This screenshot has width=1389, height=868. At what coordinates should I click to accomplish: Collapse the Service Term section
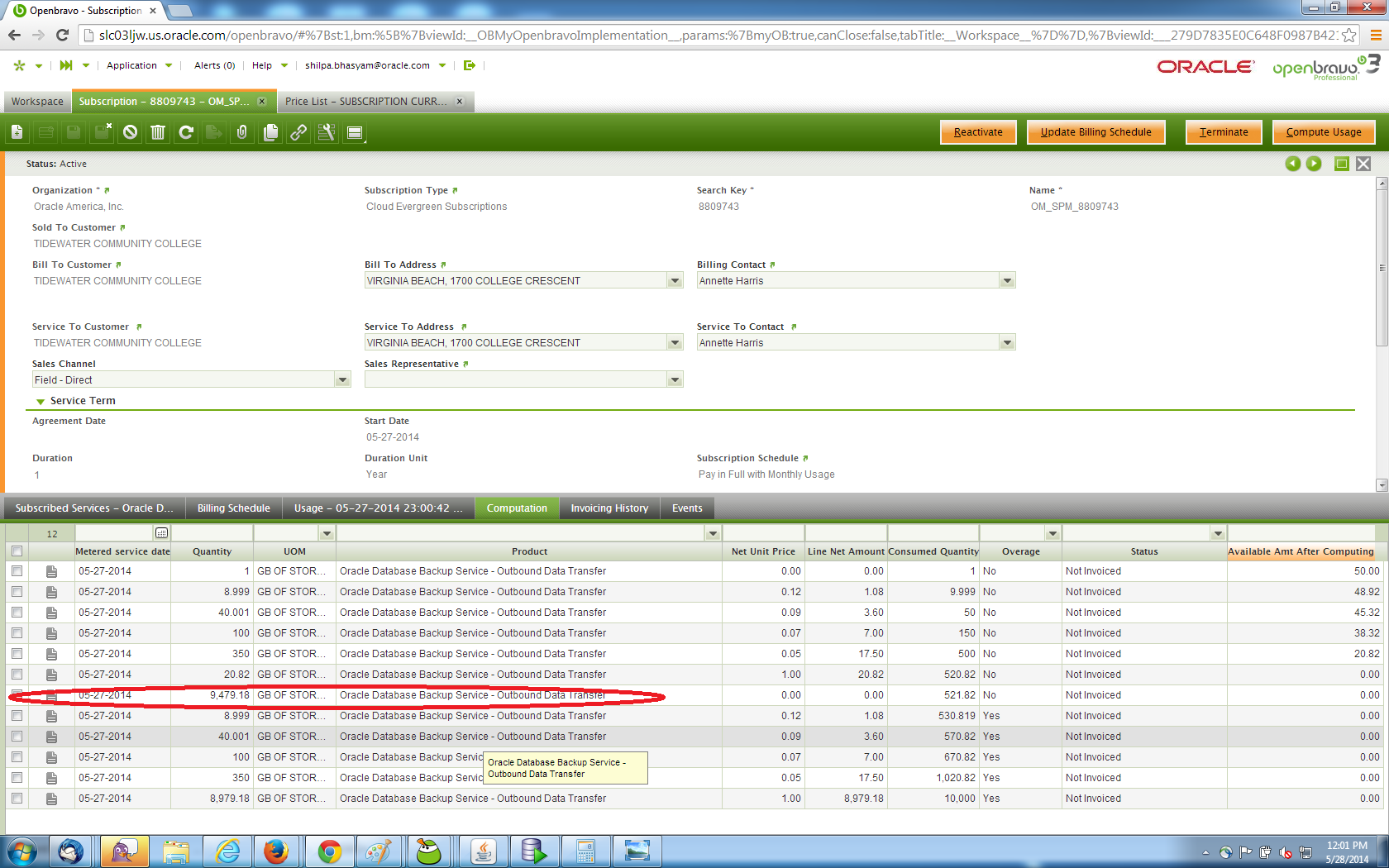(41, 401)
